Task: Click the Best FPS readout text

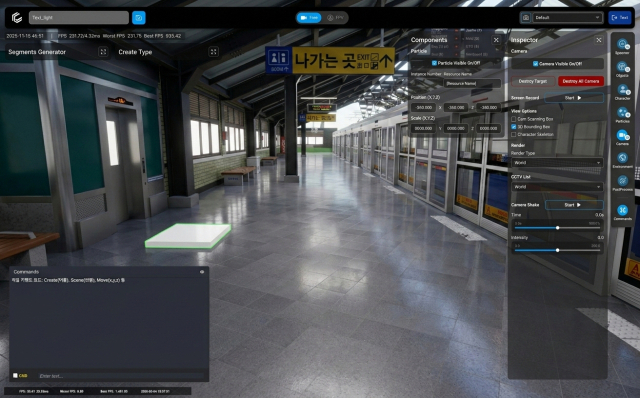Action: [162, 36]
